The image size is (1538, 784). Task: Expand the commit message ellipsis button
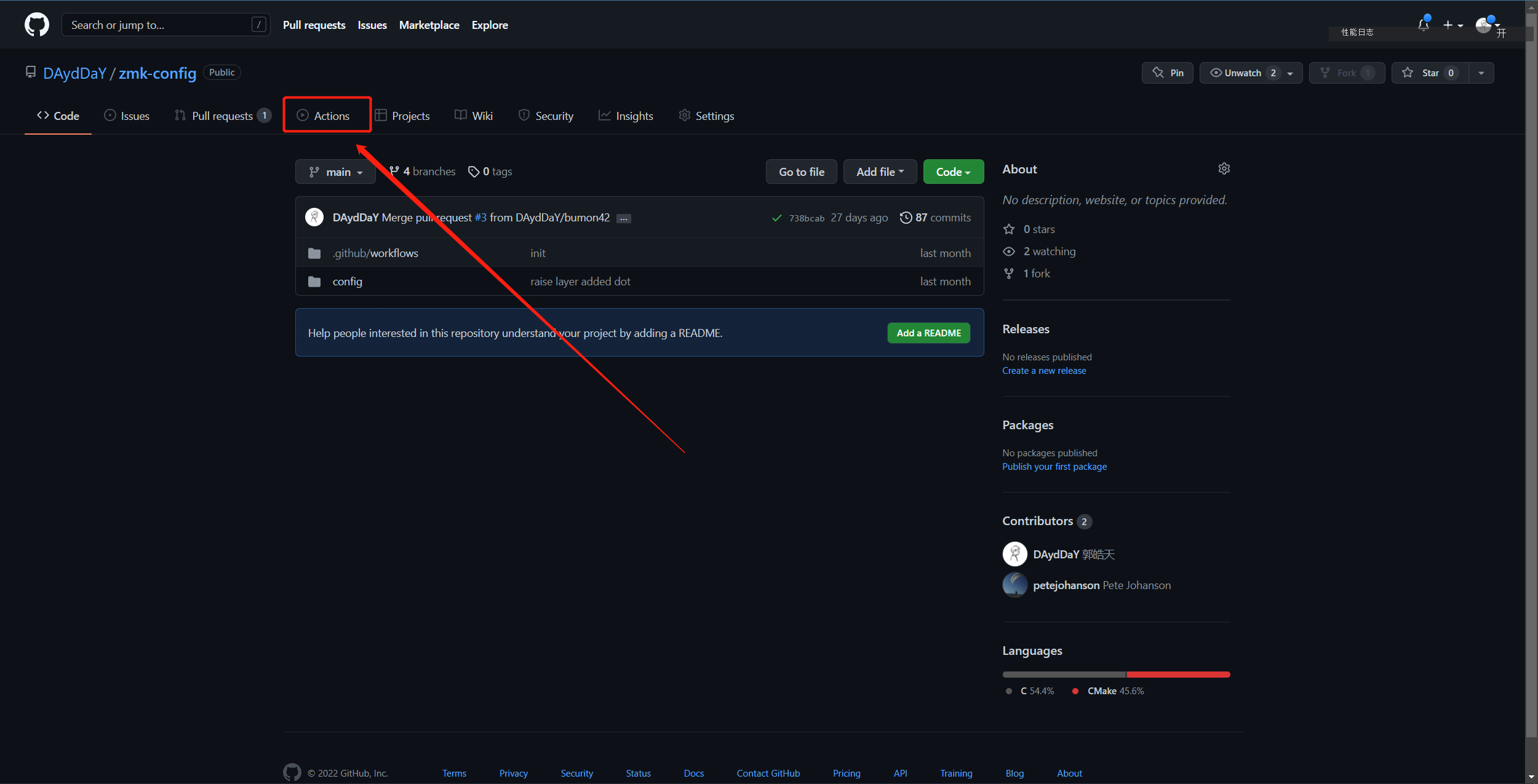click(x=623, y=218)
